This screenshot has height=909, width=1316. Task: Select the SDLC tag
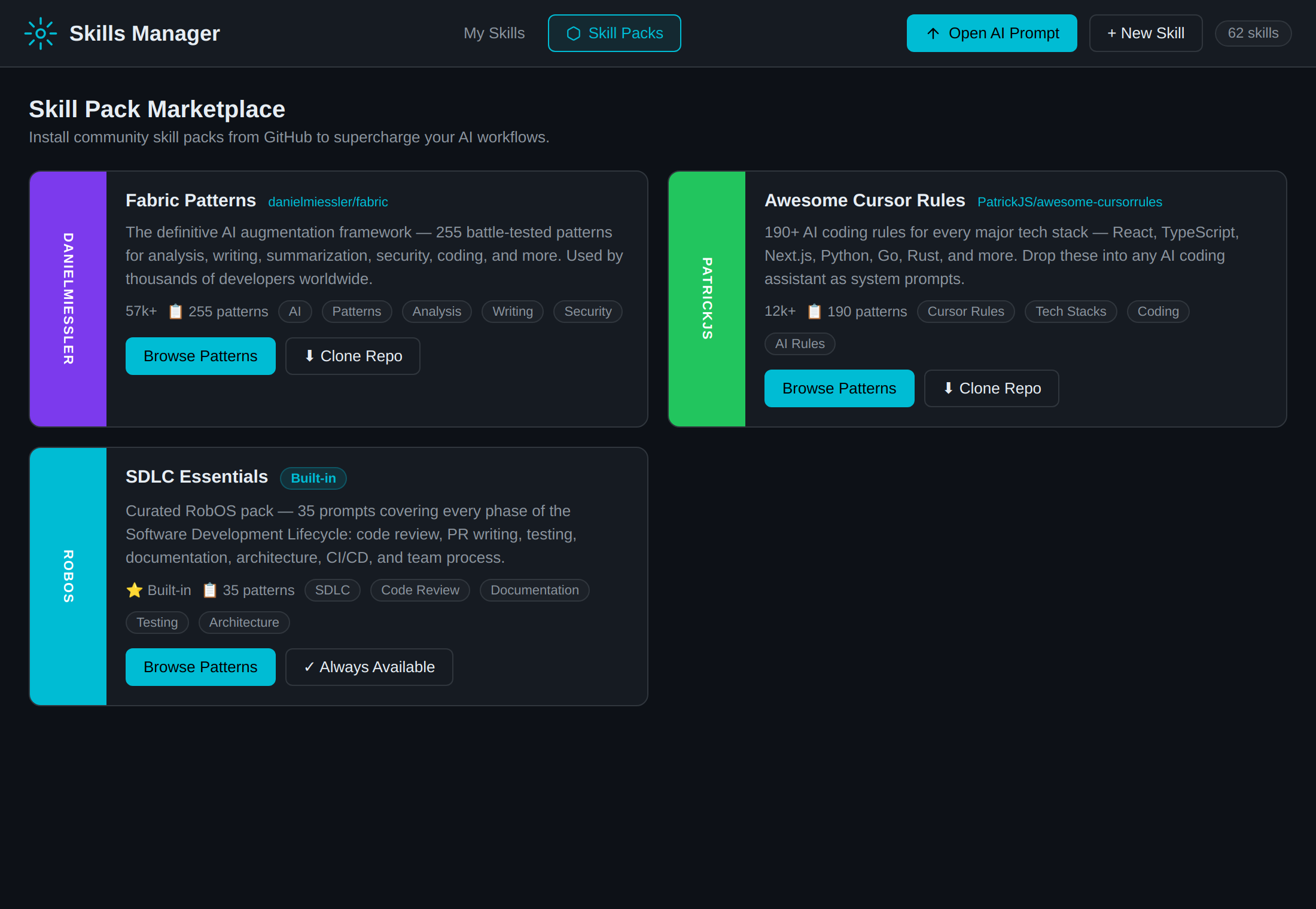point(333,590)
